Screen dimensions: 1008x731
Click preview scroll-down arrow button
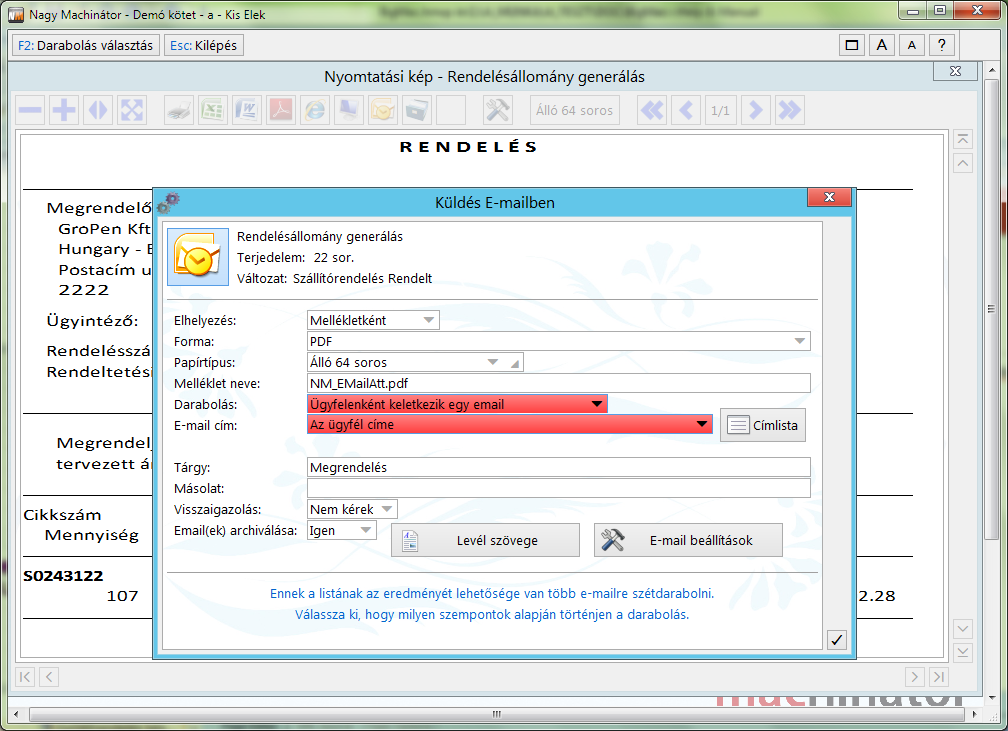coord(962,628)
